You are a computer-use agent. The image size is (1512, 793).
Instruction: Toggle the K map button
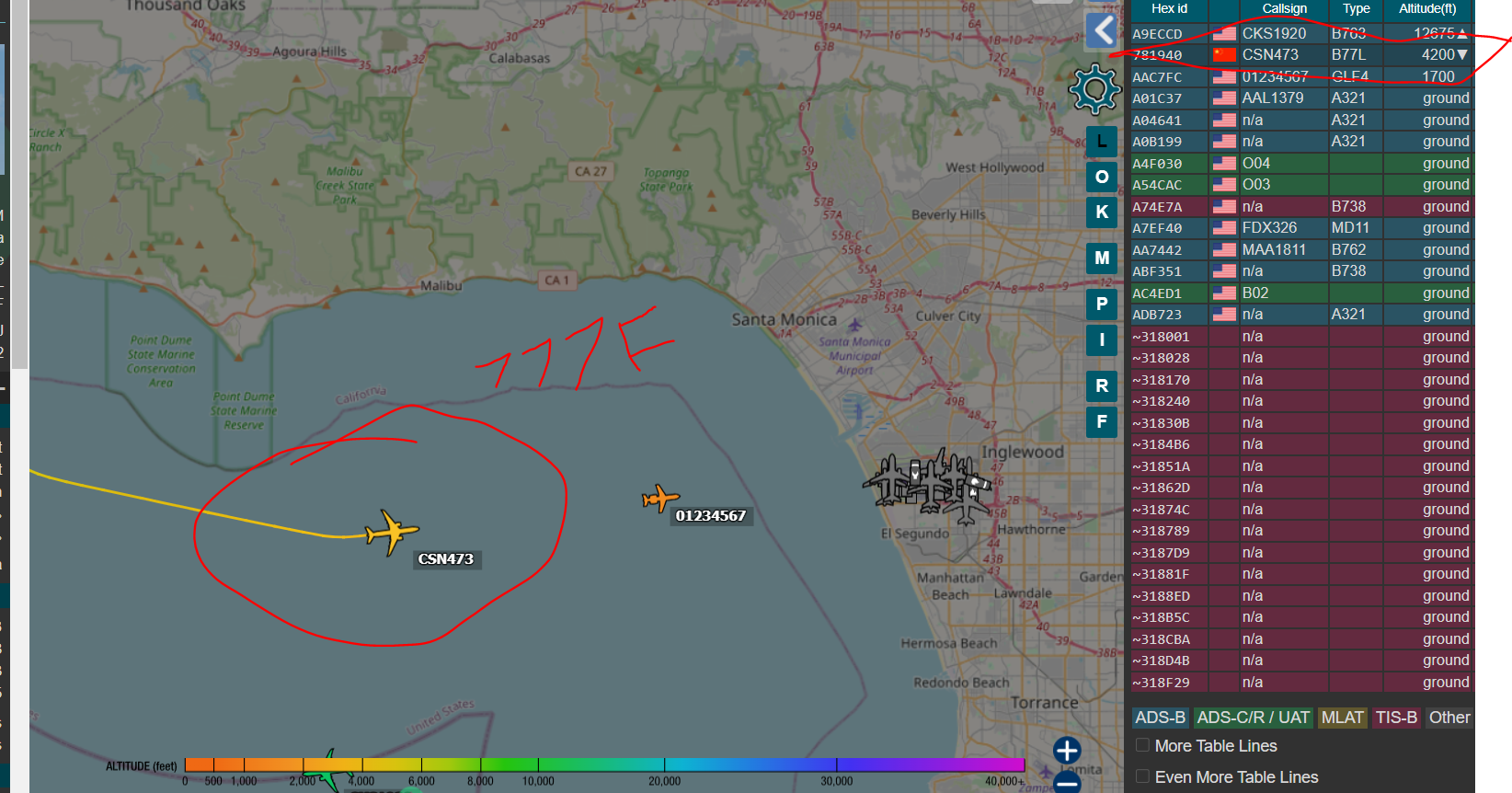pyautogui.click(x=1102, y=212)
